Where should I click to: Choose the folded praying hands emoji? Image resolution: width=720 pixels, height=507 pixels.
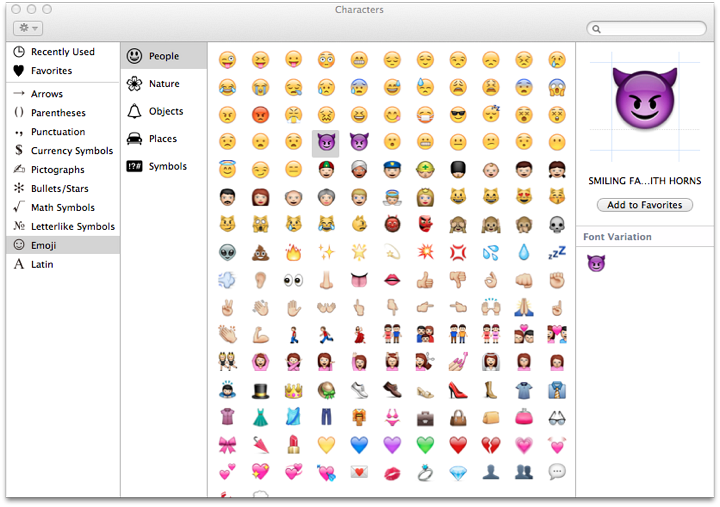(524, 308)
